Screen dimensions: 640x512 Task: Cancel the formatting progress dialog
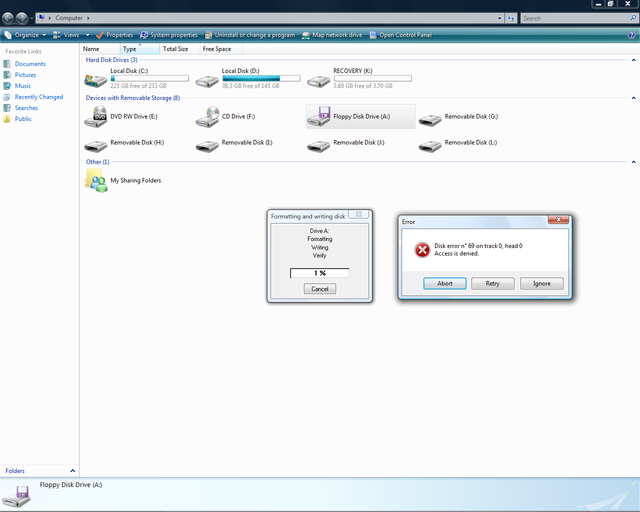coord(320,288)
